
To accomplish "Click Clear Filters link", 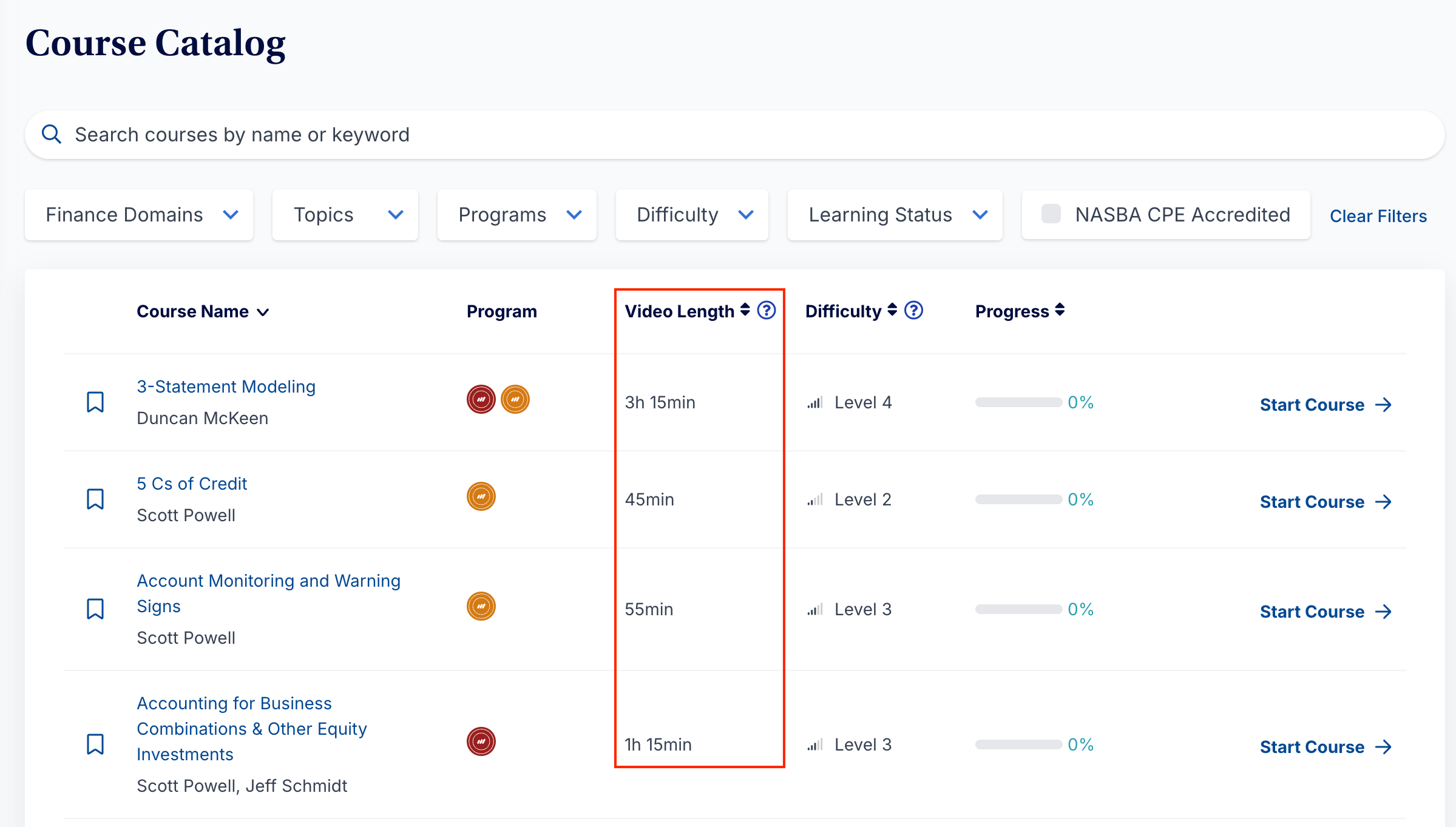I will 1378,216.
